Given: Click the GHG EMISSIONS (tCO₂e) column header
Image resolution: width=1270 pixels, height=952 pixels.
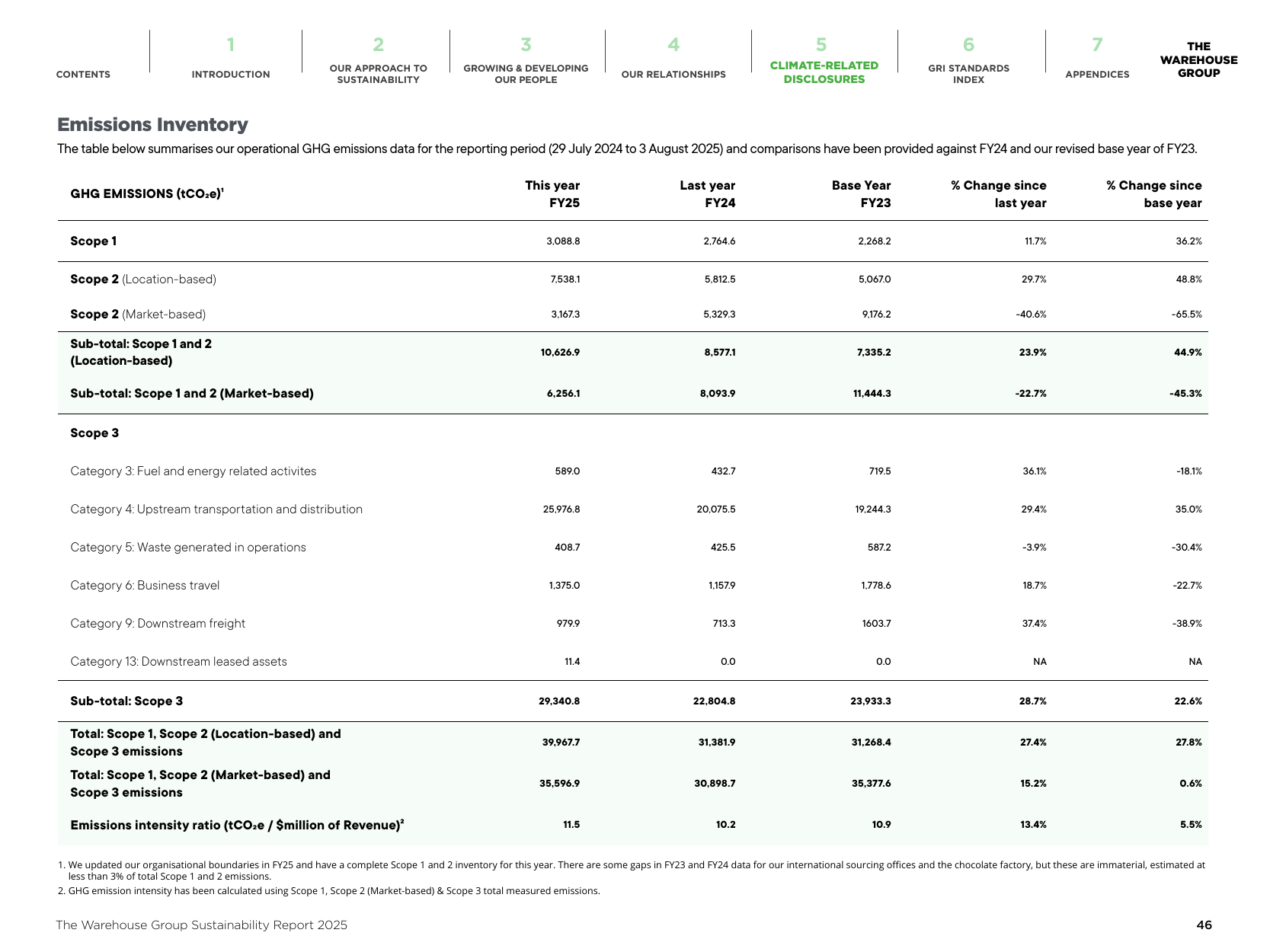Looking at the screenshot, I should click(146, 193).
